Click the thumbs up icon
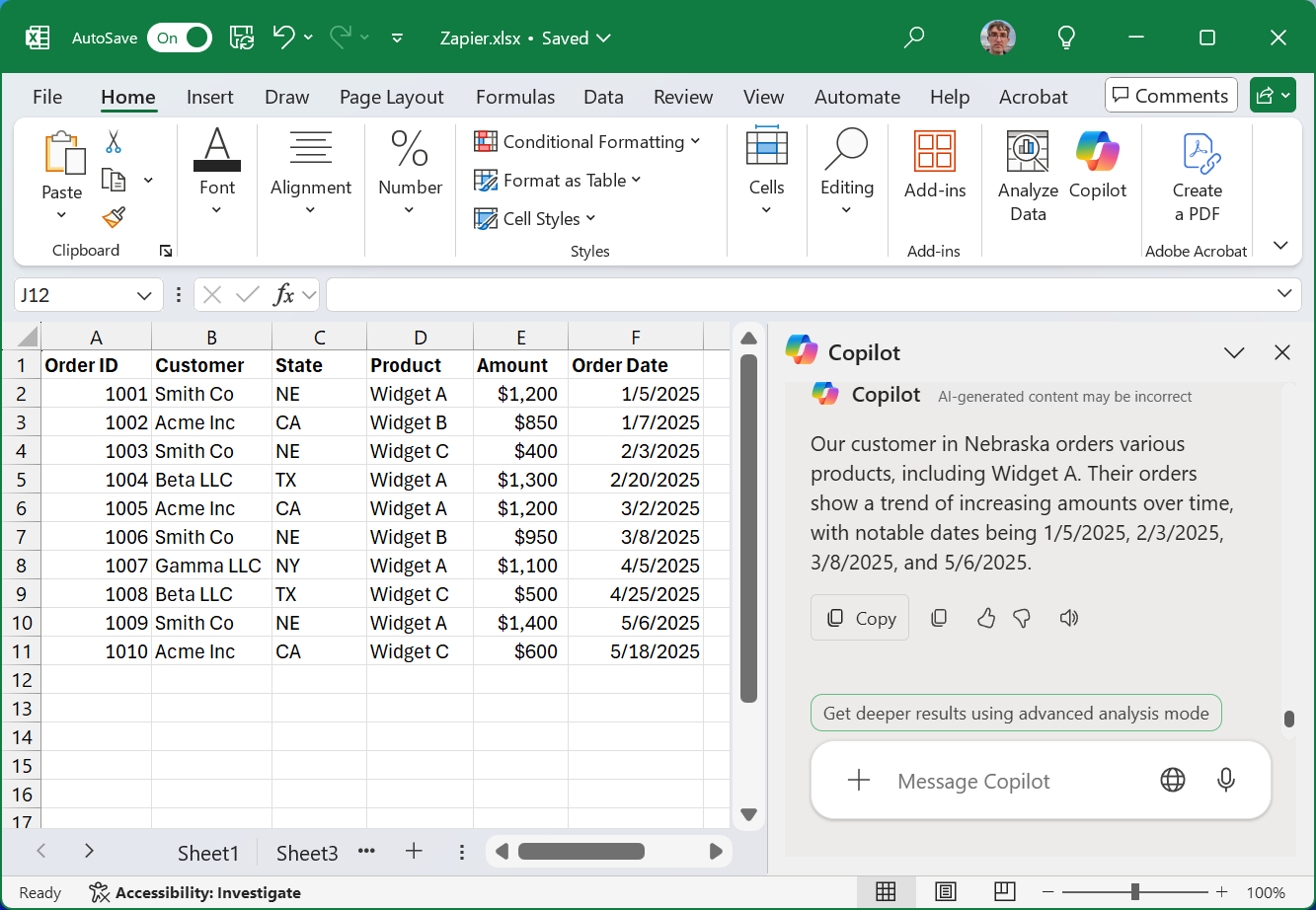 pyautogui.click(x=985, y=618)
